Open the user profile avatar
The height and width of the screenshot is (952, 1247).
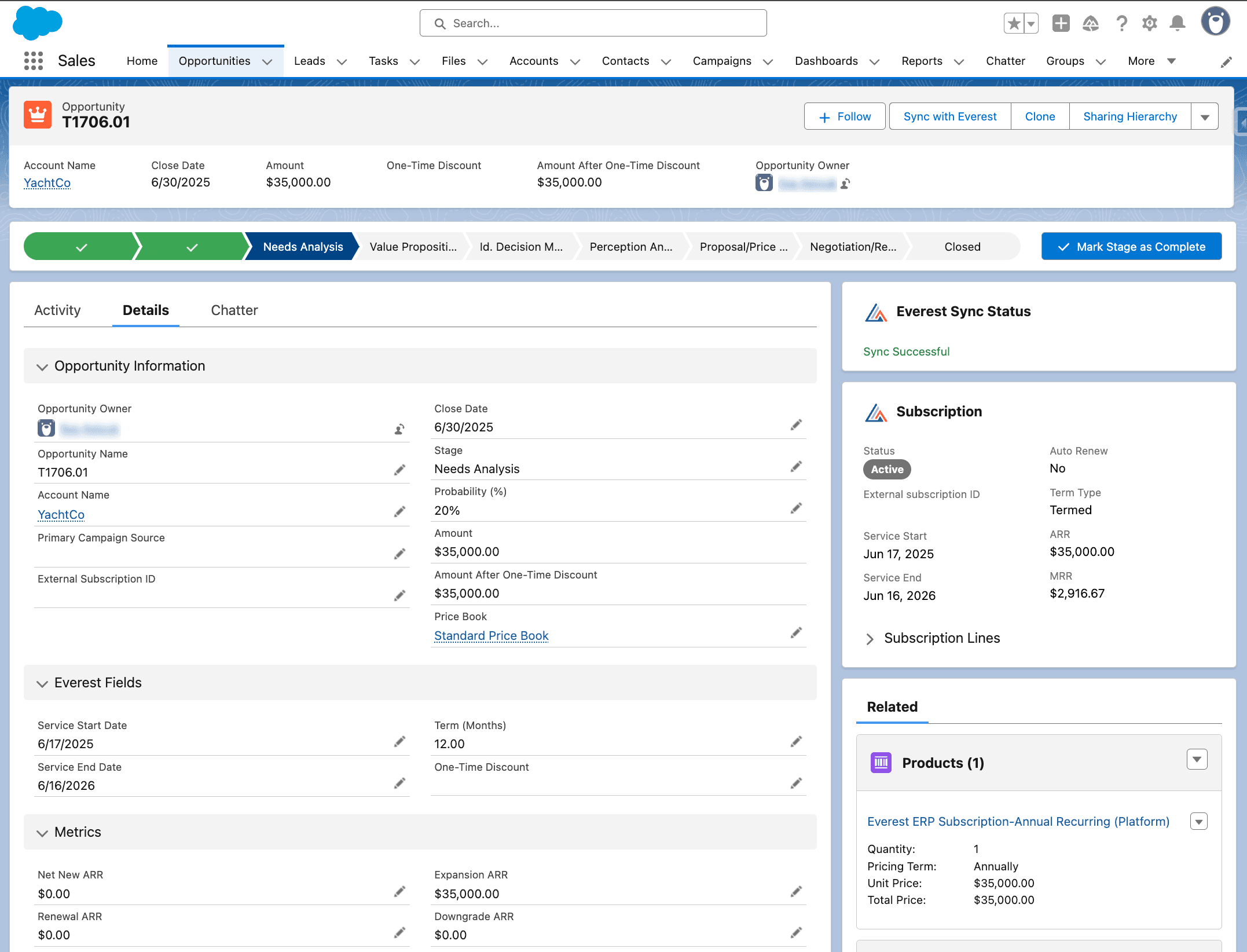click(x=1215, y=22)
